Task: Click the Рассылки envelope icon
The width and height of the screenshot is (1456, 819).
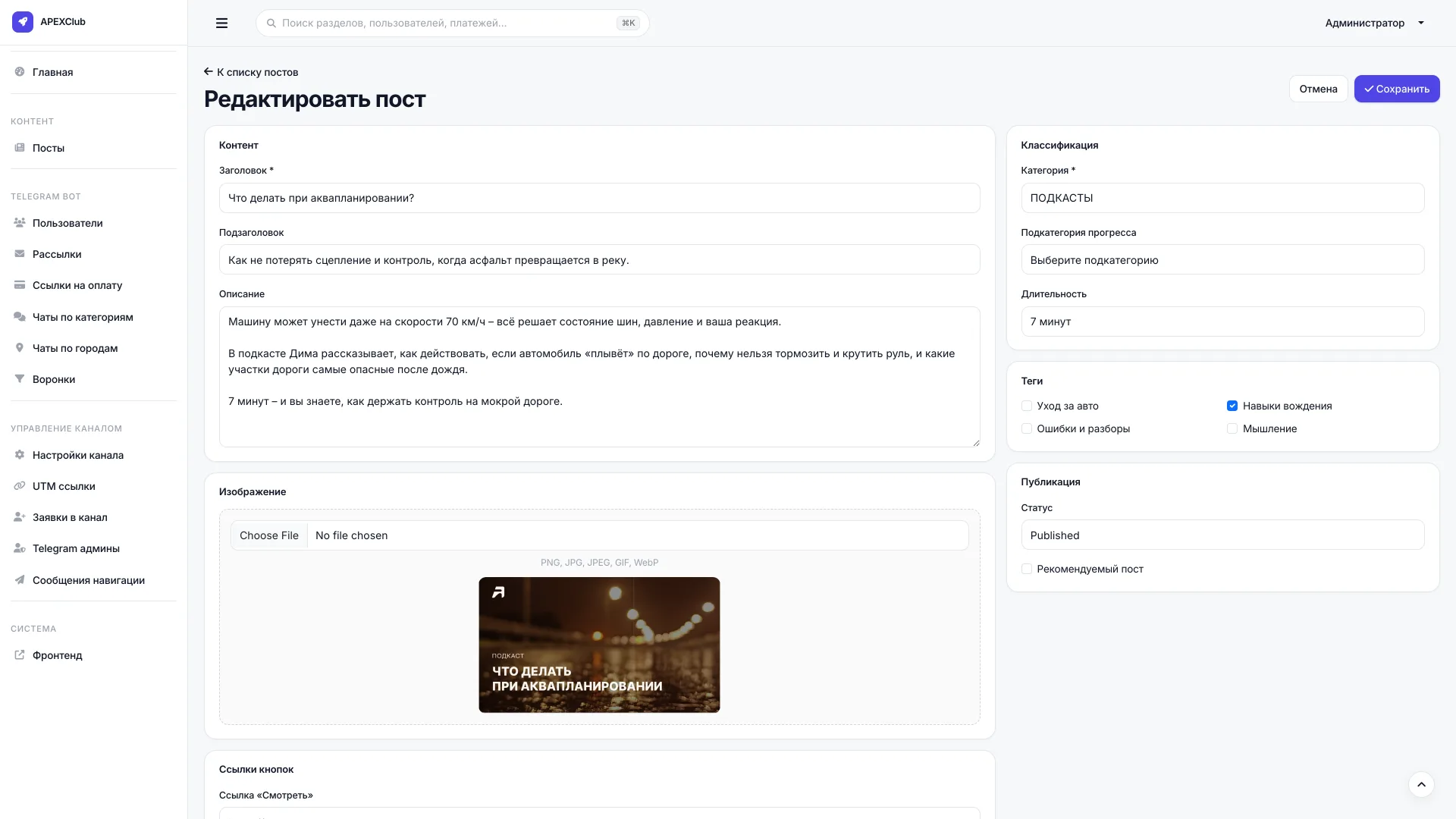Action: coord(20,254)
